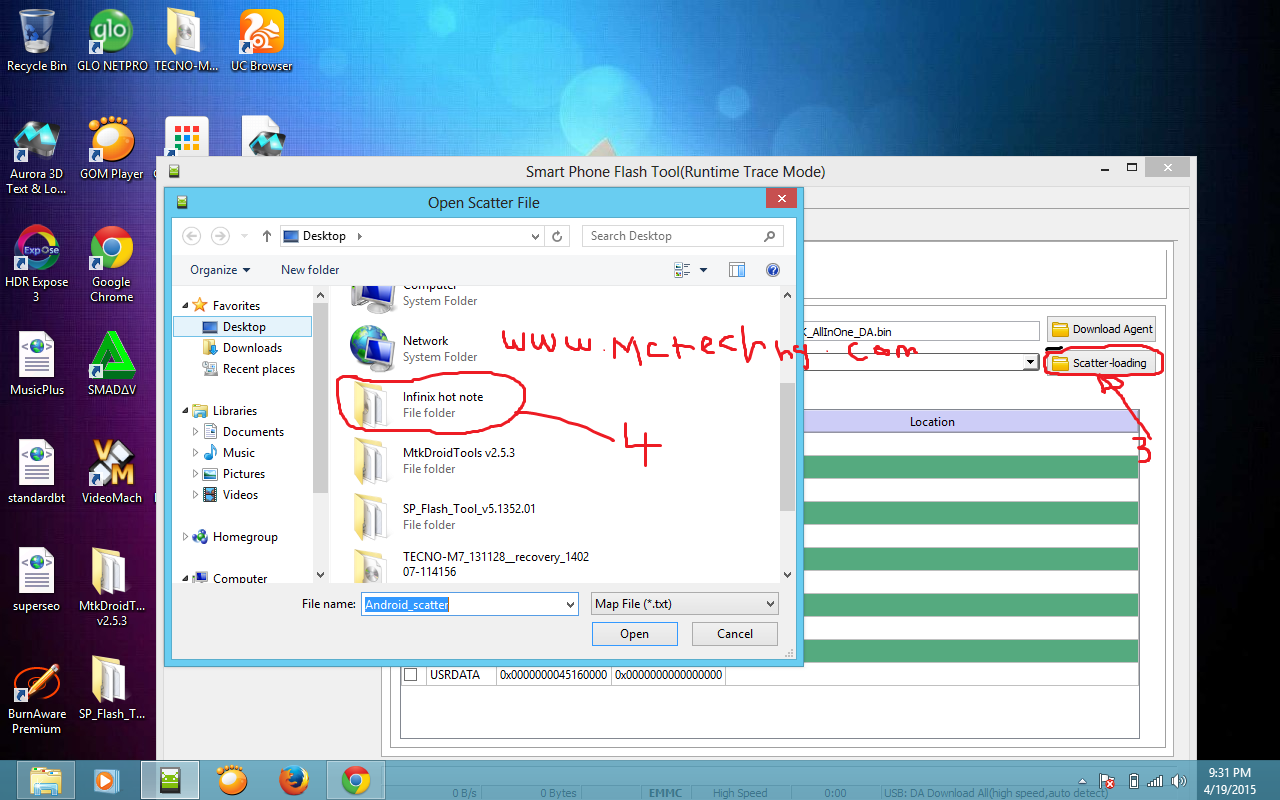Open the address bar history dropdown

coord(536,236)
